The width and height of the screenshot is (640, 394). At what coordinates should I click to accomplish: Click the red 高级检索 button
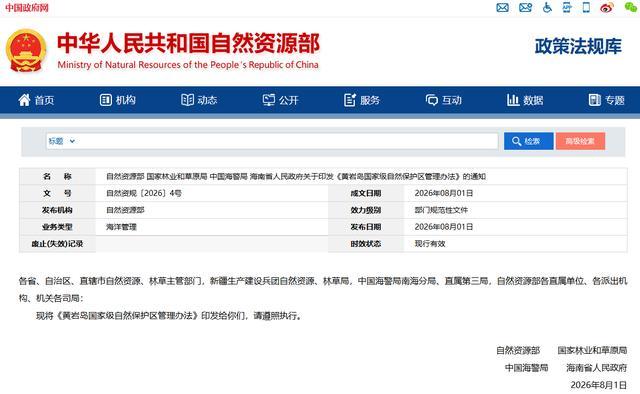click(580, 141)
